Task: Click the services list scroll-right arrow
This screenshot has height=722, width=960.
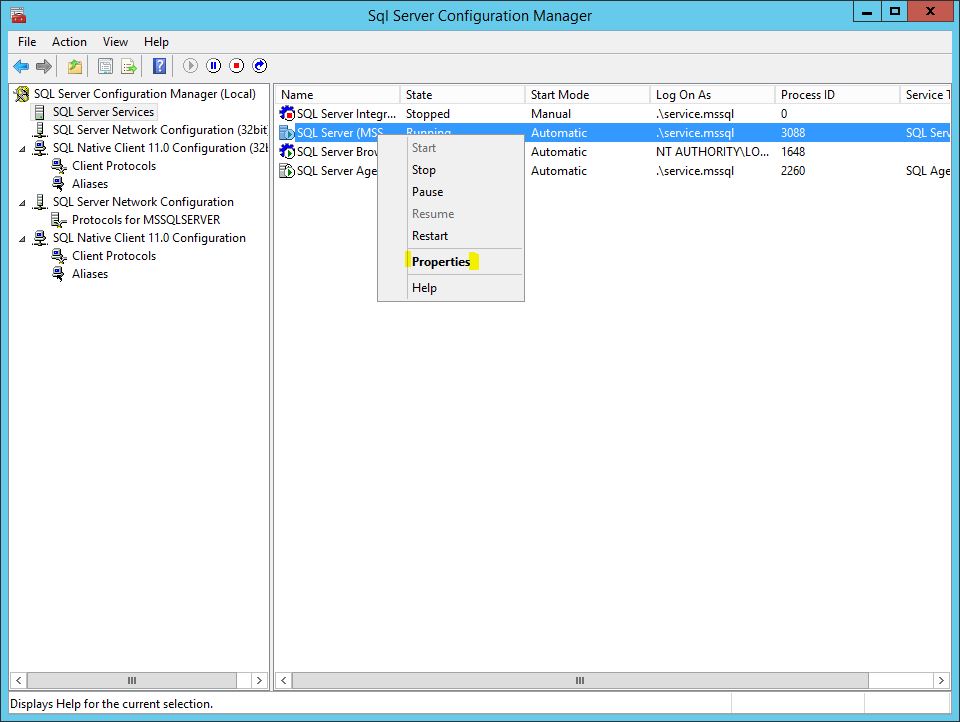Action: [941, 680]
